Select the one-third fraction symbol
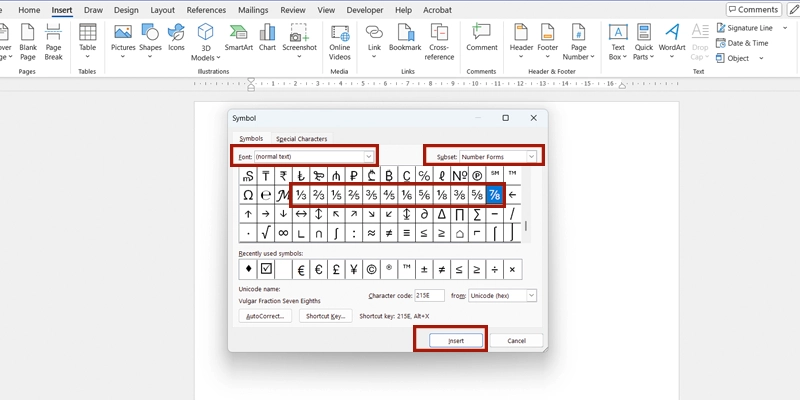 (x=301, y=195)
